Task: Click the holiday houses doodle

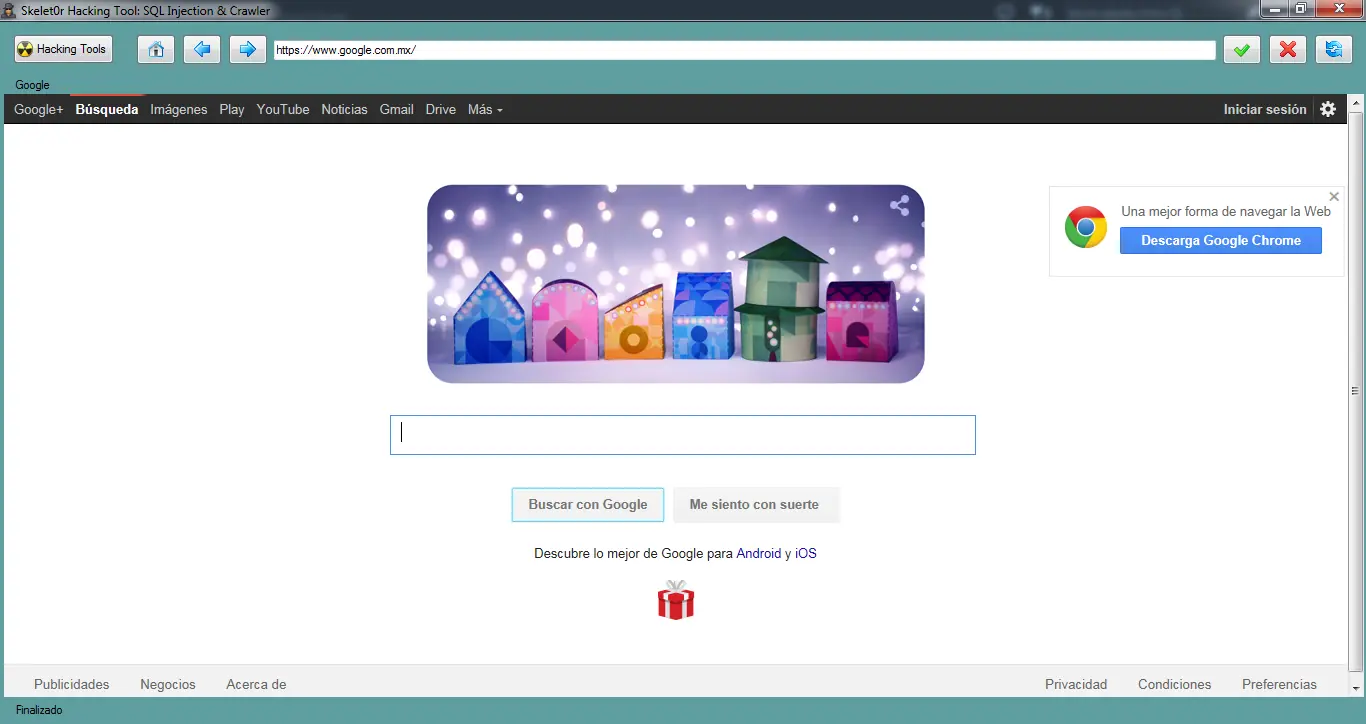Action: click(676, 284)
